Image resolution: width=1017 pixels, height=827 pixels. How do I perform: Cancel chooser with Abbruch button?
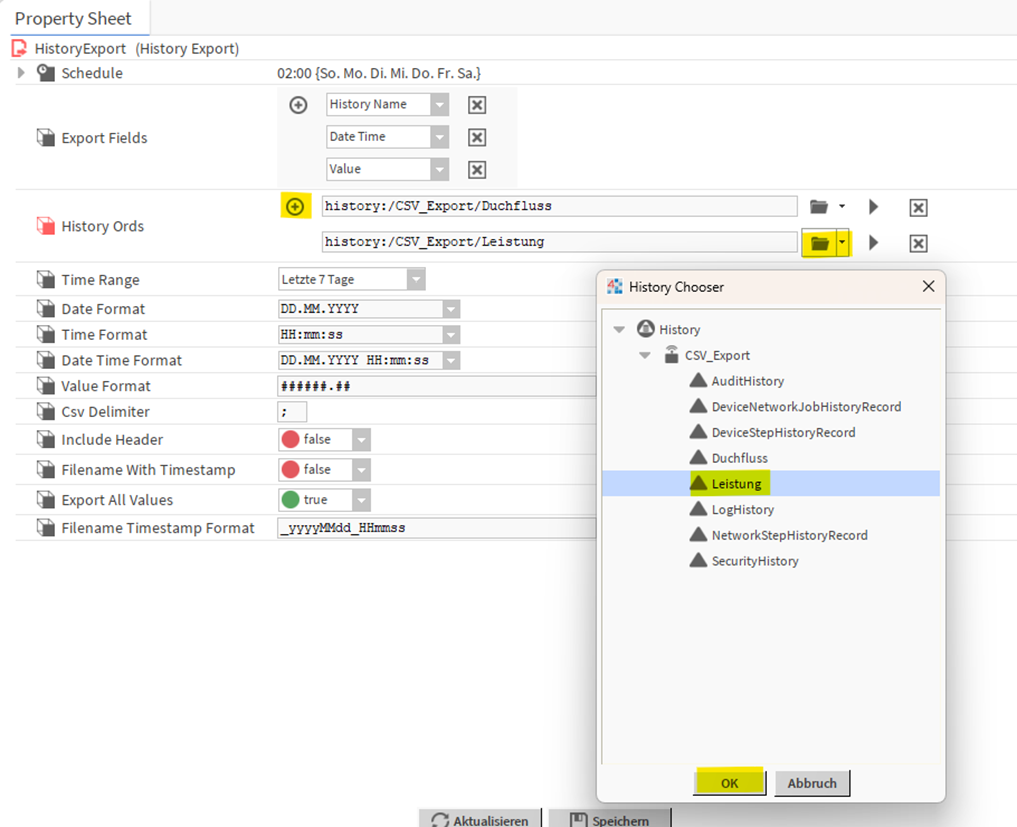click(812, 783)
